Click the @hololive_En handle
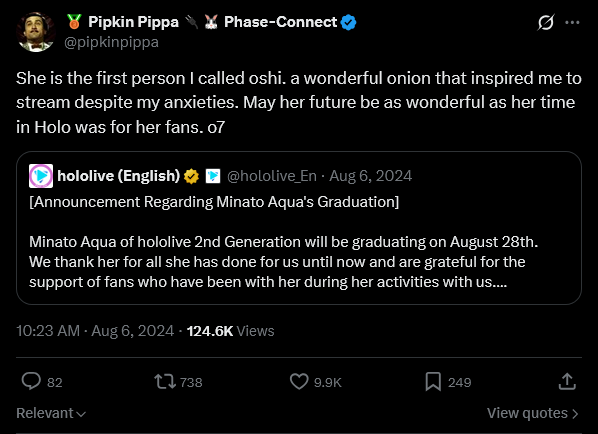This screenshot has width=598, height=434. (272, 176)
